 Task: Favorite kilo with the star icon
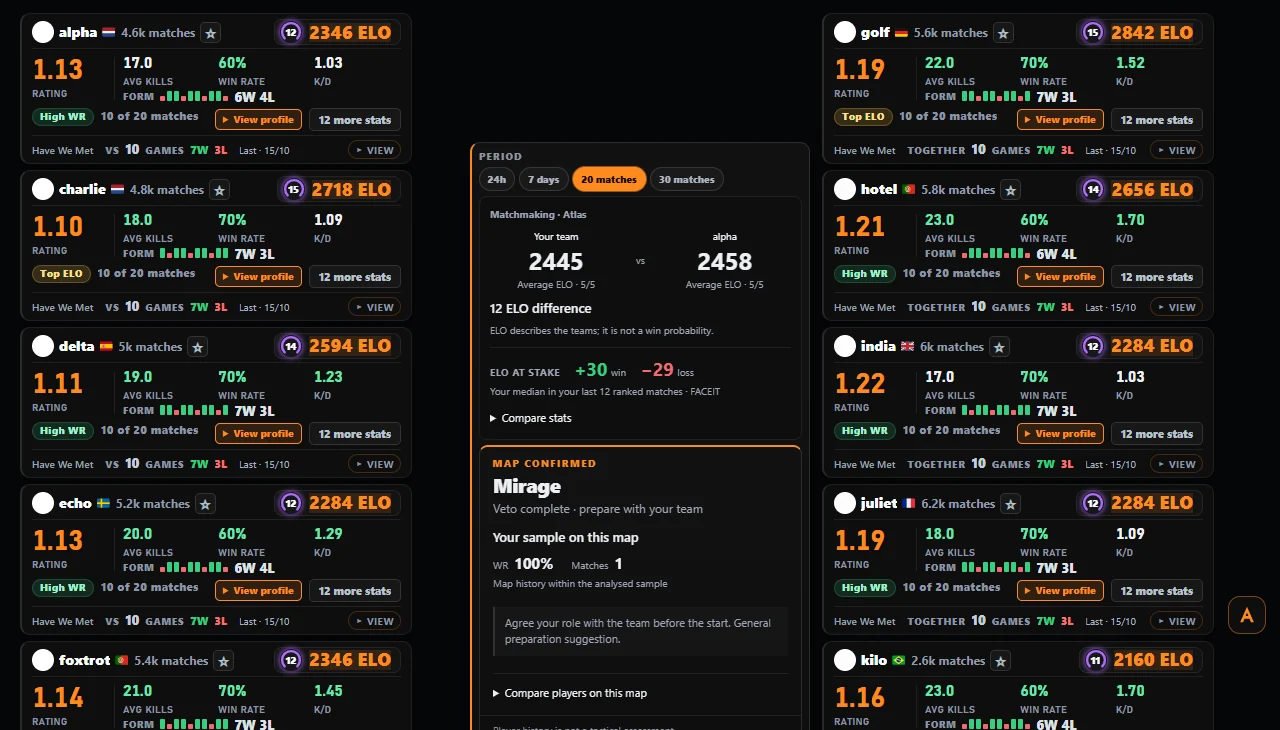[x=1001, y=661]
